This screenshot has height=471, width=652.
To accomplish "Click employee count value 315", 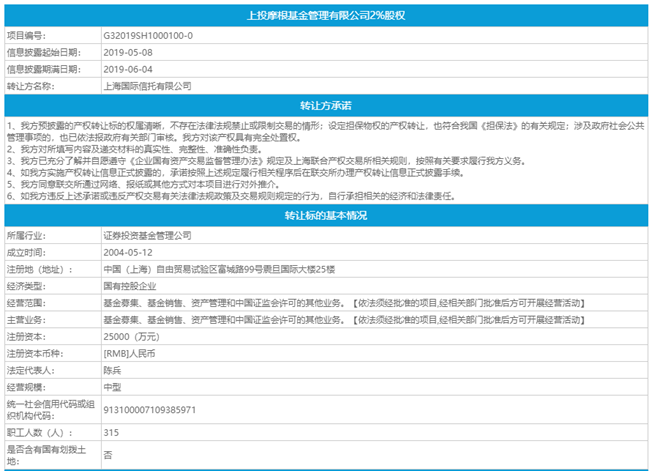I will (x=110, y=432).
